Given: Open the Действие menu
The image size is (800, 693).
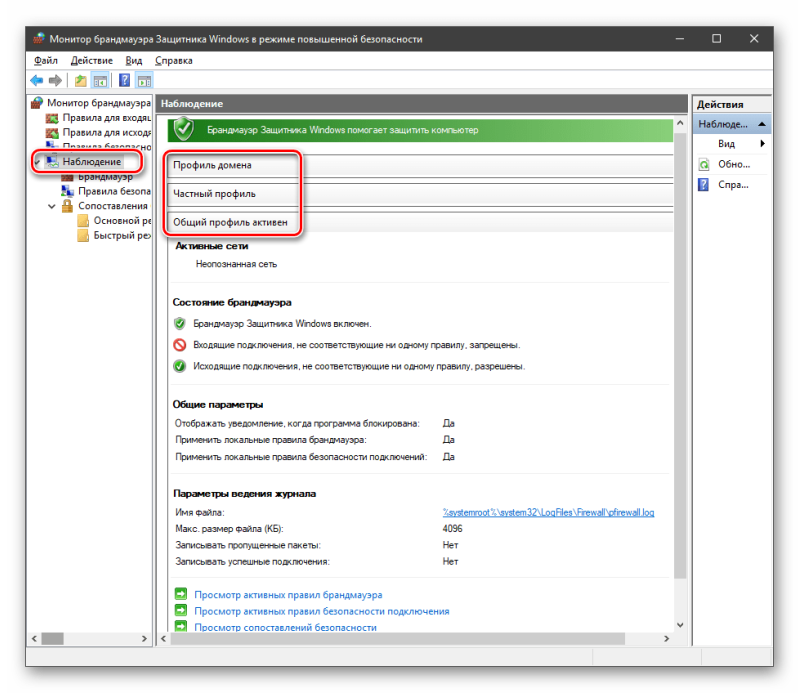Looking at the screenshot, I should coord(91,60).
